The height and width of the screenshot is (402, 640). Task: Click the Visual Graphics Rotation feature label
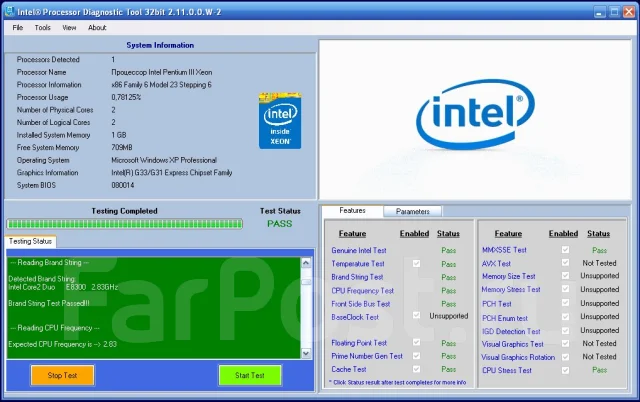518,357
